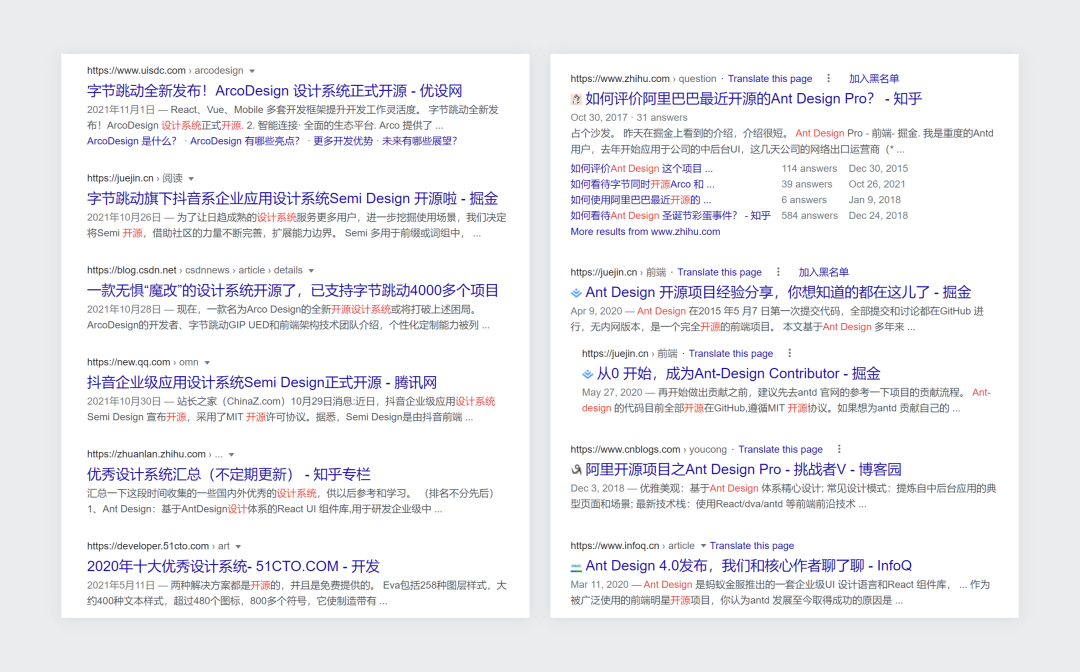Image resolution: width=1080 pixels, height=672 pixels.
Task: Click the https://www.uisdc.com URL text
Action: pos(136,70)
